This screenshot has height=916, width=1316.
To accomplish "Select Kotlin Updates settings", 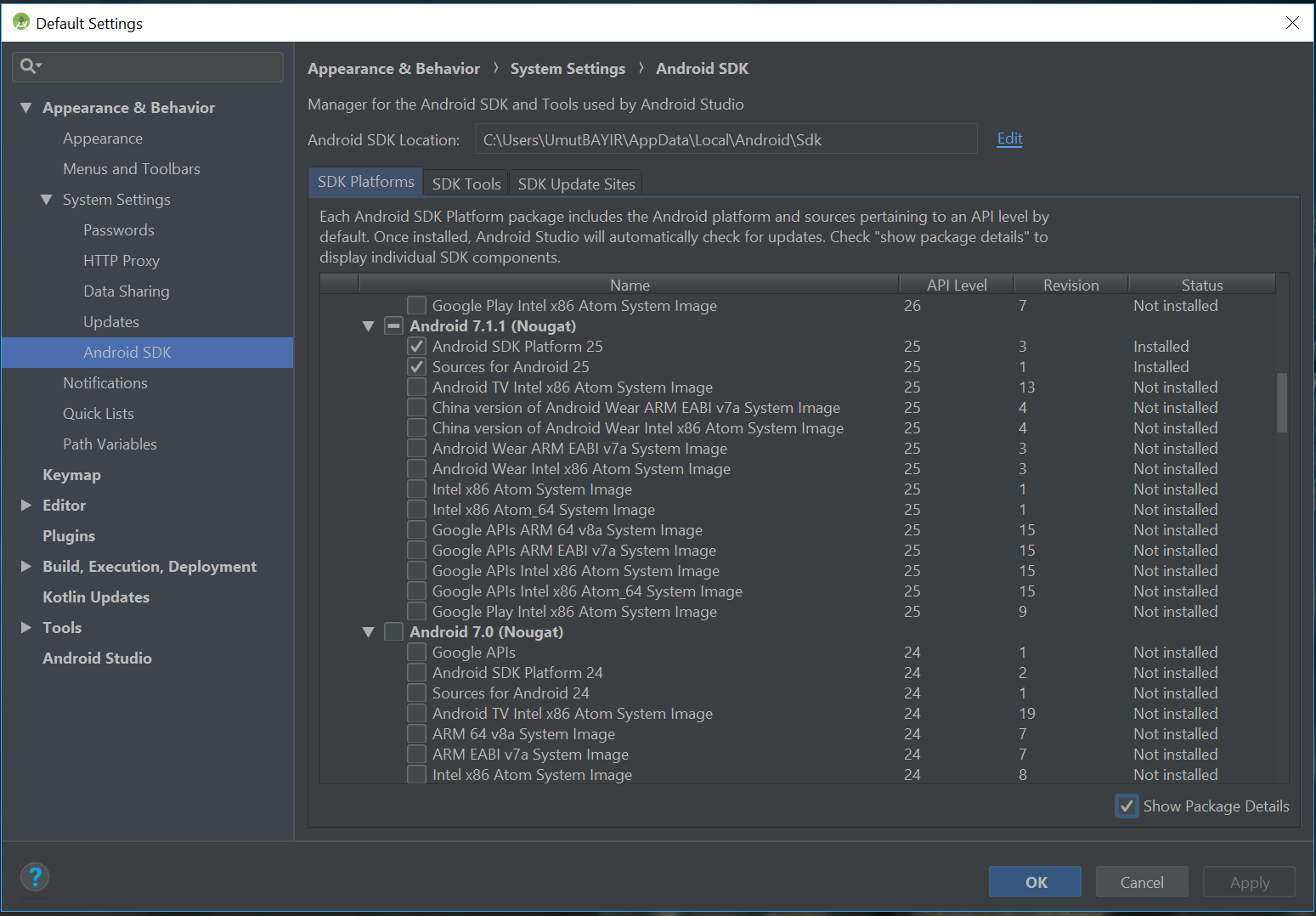I will tap(96, 597).
